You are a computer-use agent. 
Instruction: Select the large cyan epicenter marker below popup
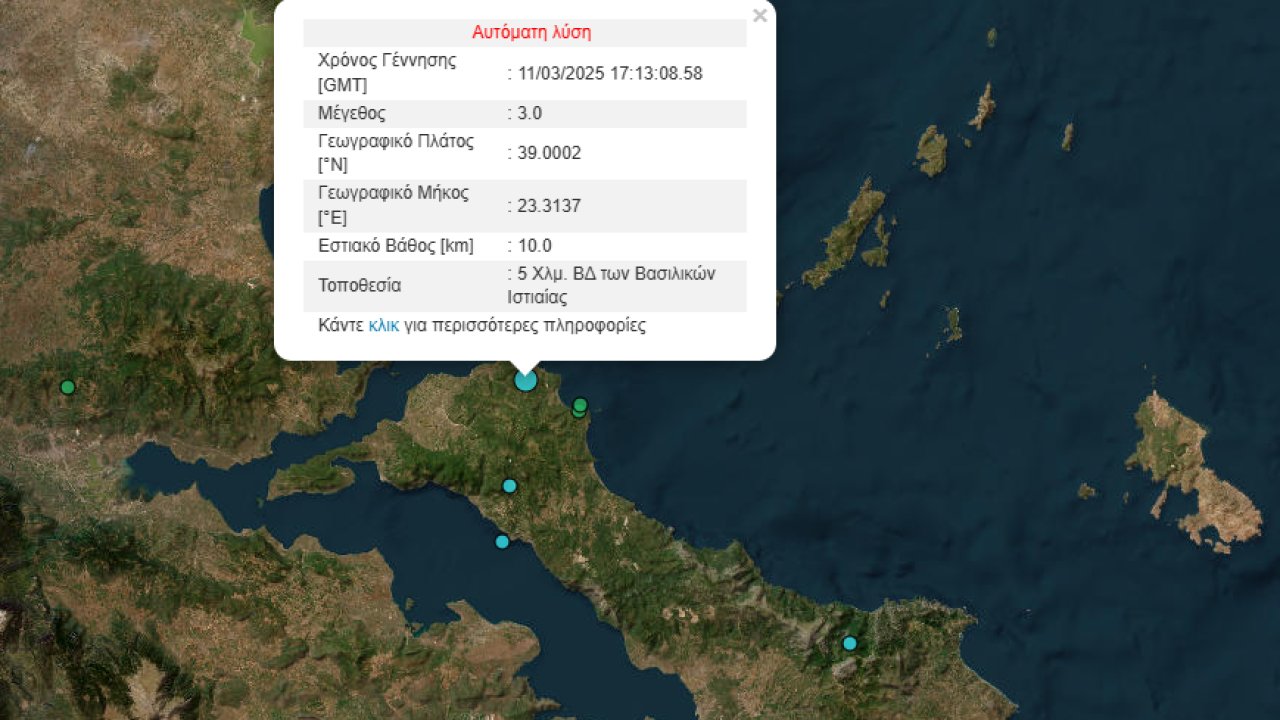(x=526, y=380)
